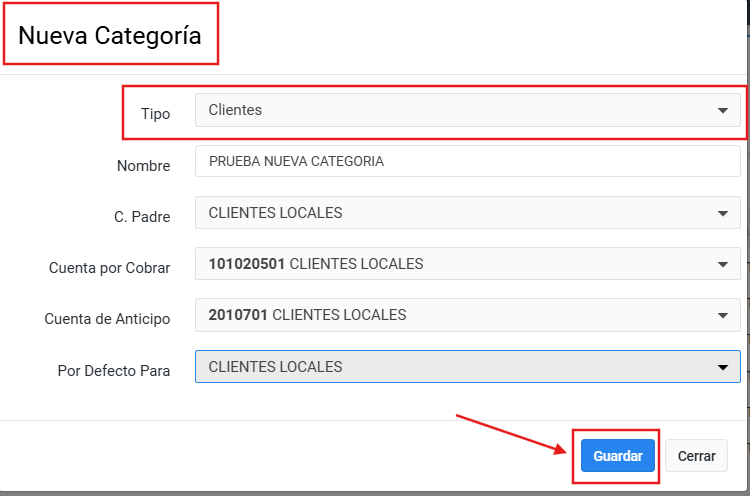Click the Cuenta de Anticipo label
Viewport: 750px width, 496px height.
pyautogui.click(x=107, y=319)
